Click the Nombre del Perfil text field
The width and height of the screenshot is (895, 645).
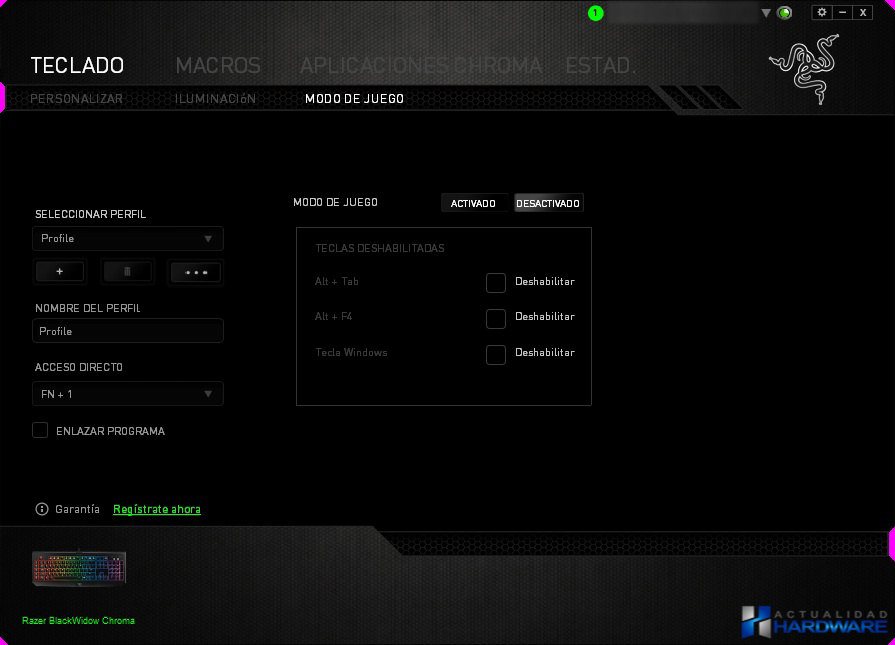click(128, 331)
